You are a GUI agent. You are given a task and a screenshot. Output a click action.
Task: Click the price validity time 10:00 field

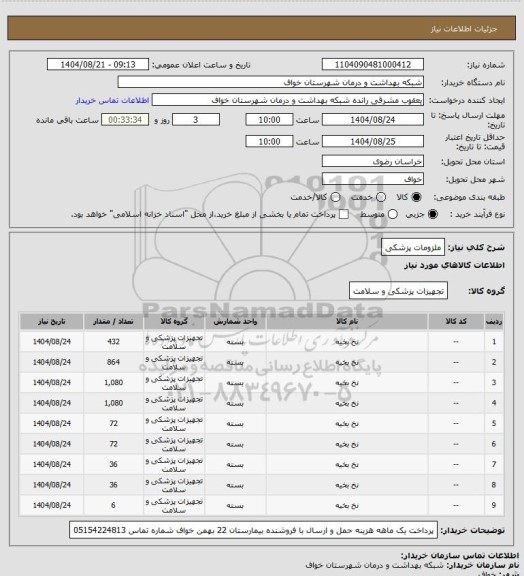pos(269,141)
